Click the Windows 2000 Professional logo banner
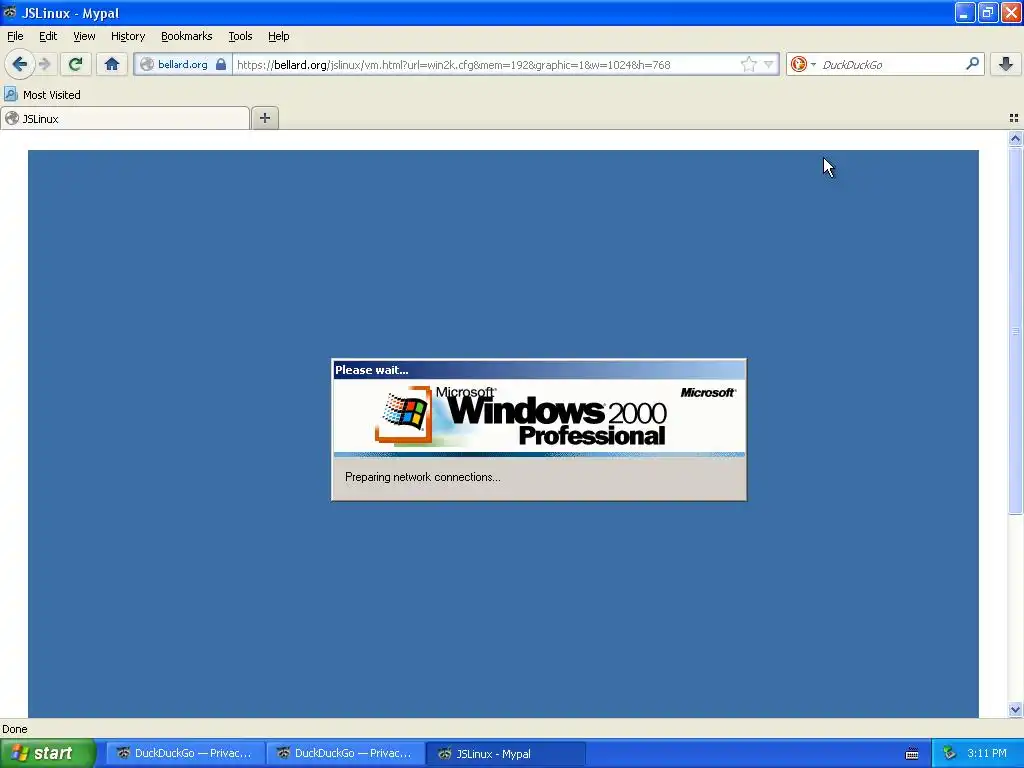Image resolution: width=1024 pixels, height=768 pixels. [x=539, y=417]
